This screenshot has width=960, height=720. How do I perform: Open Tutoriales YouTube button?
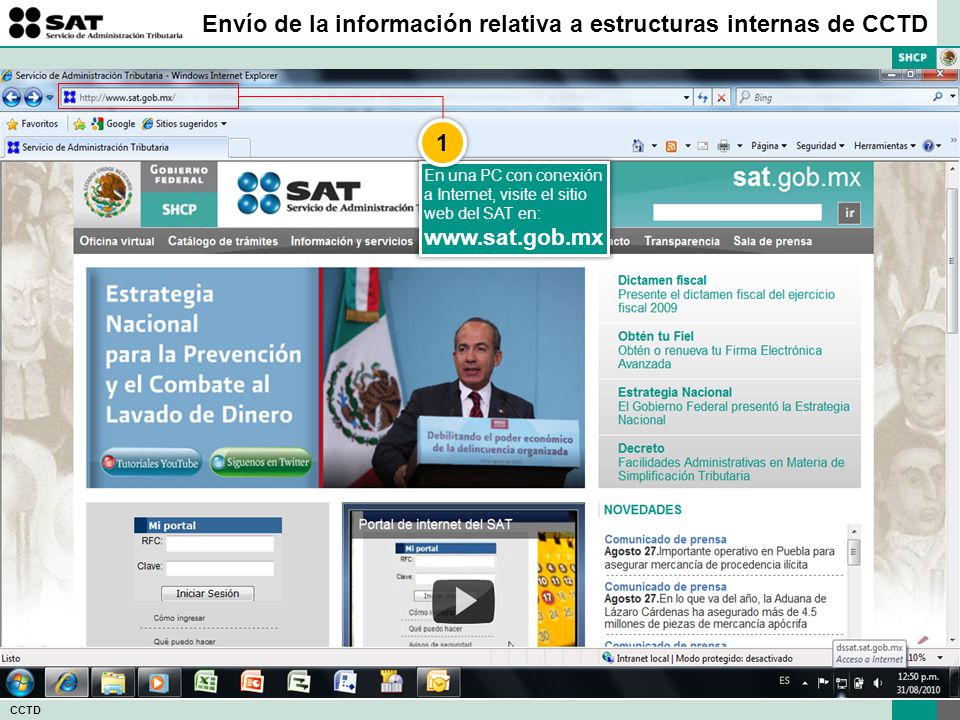tap(151, 463)
